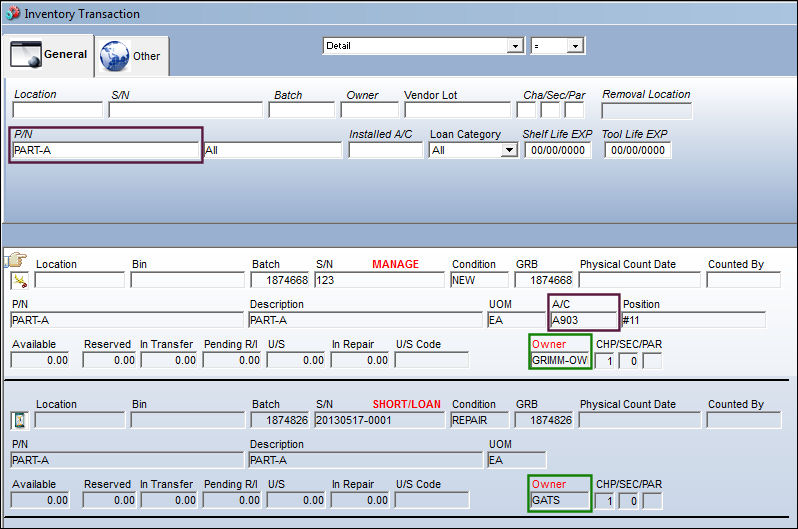Click the U/S Code field of first record
The height and width of the screenshot is (529, 798).
click(432, 360)
